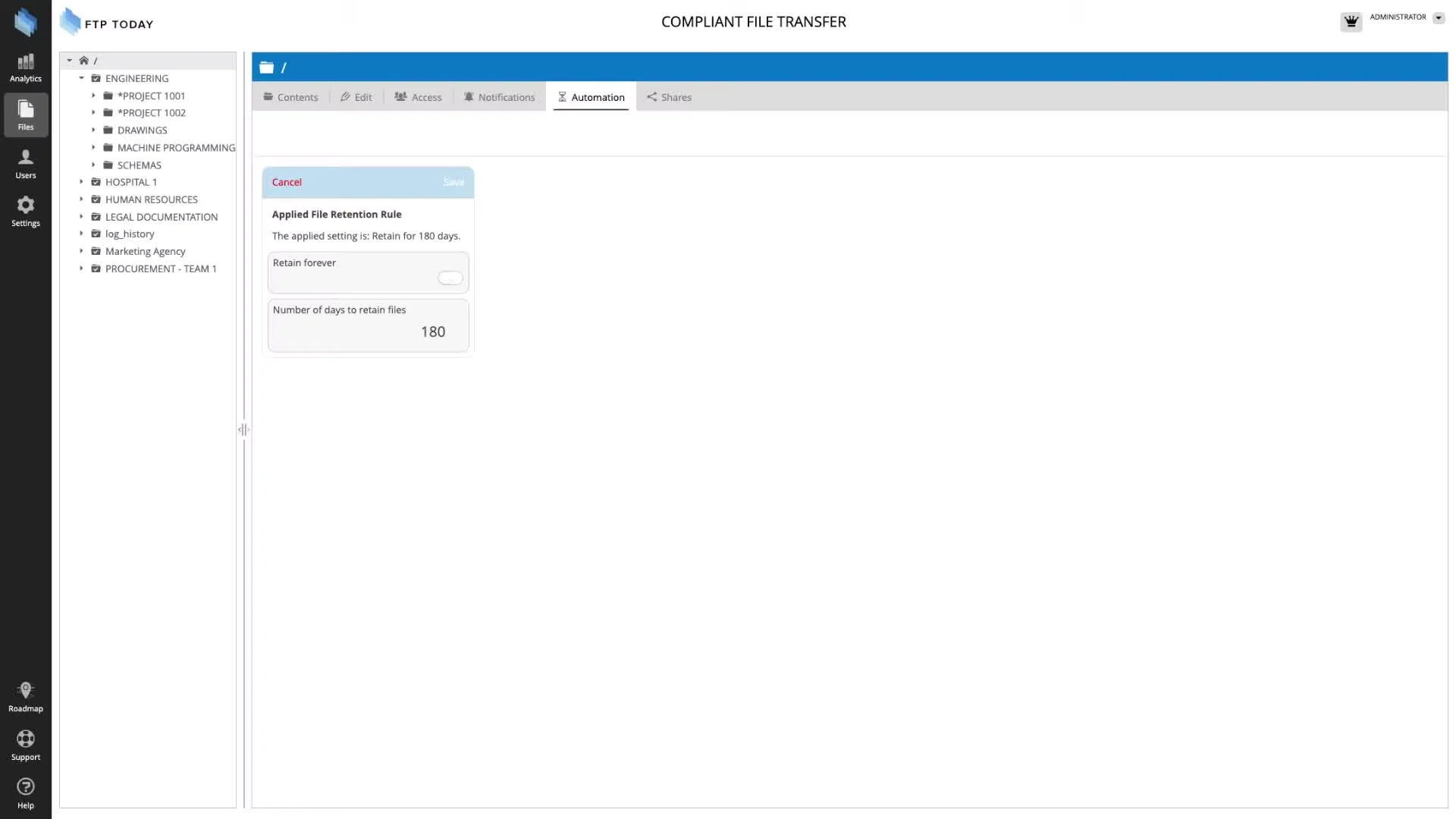Click Cancel in the retention rule panel
This screenshot has height=819, width=1456.
tap(287, 182)
